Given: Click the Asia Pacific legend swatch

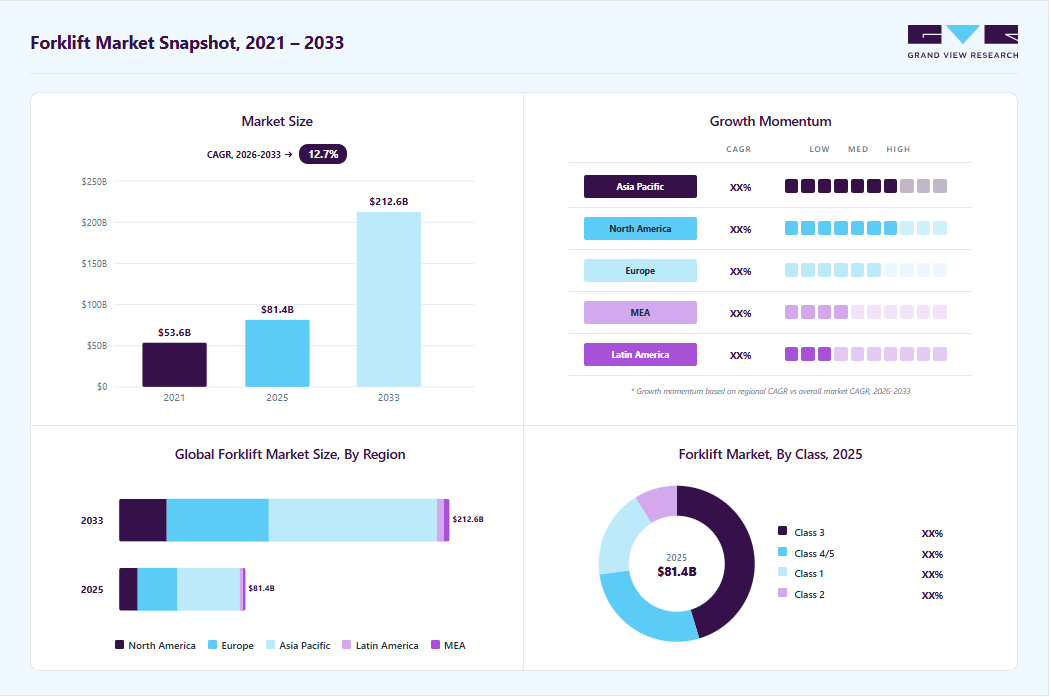Looking at the screenshot, I should [270, 645].
